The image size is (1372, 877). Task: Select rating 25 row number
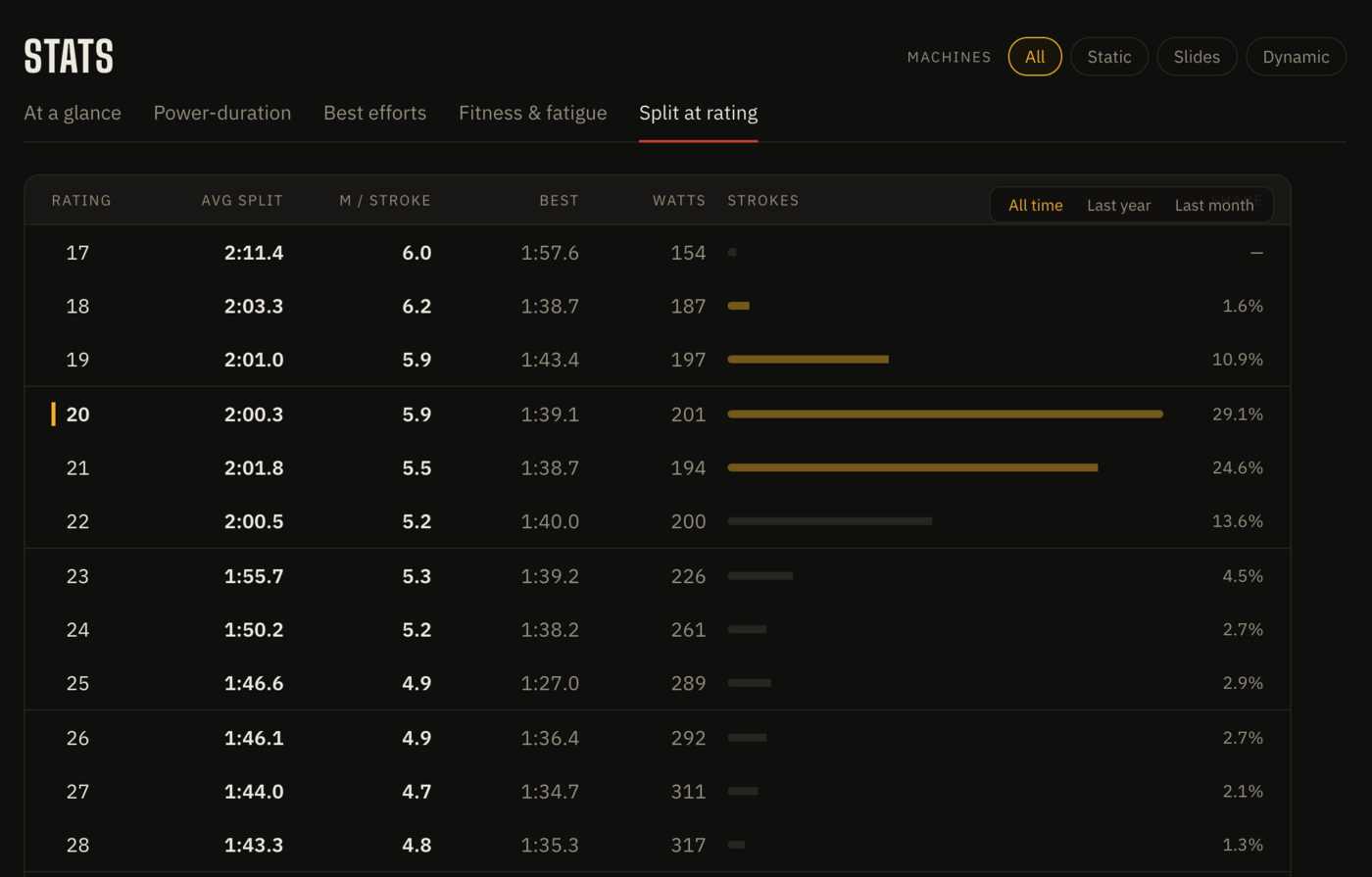[77, 683]
